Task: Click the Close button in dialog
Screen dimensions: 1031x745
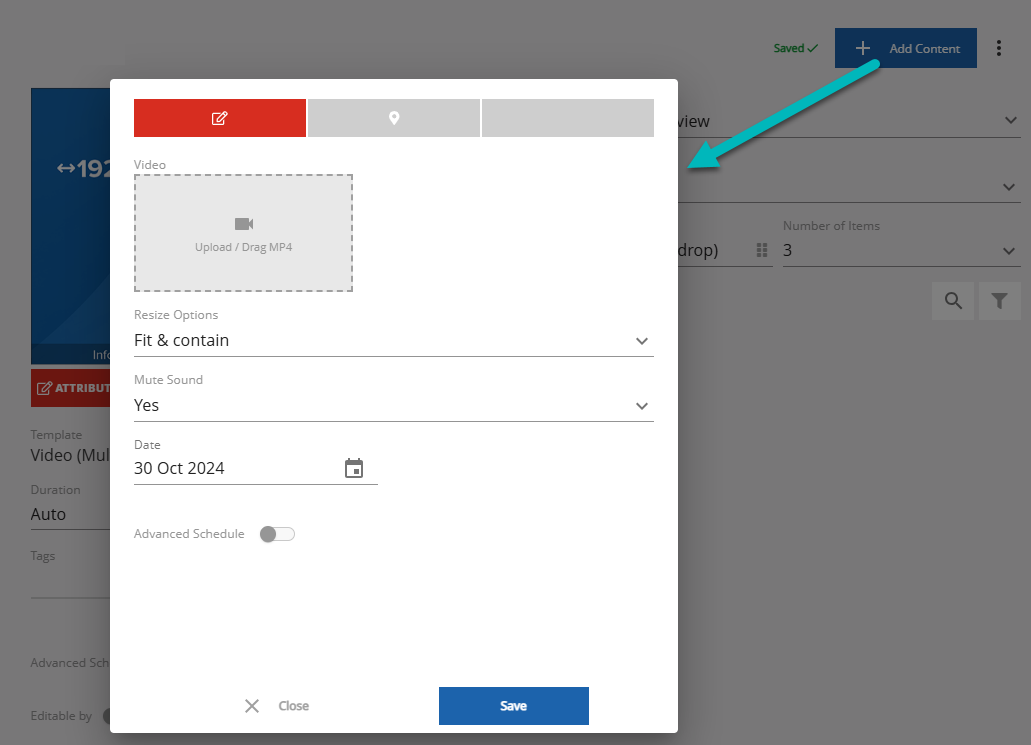Action: pyautogui.click(x=276, y=706)
